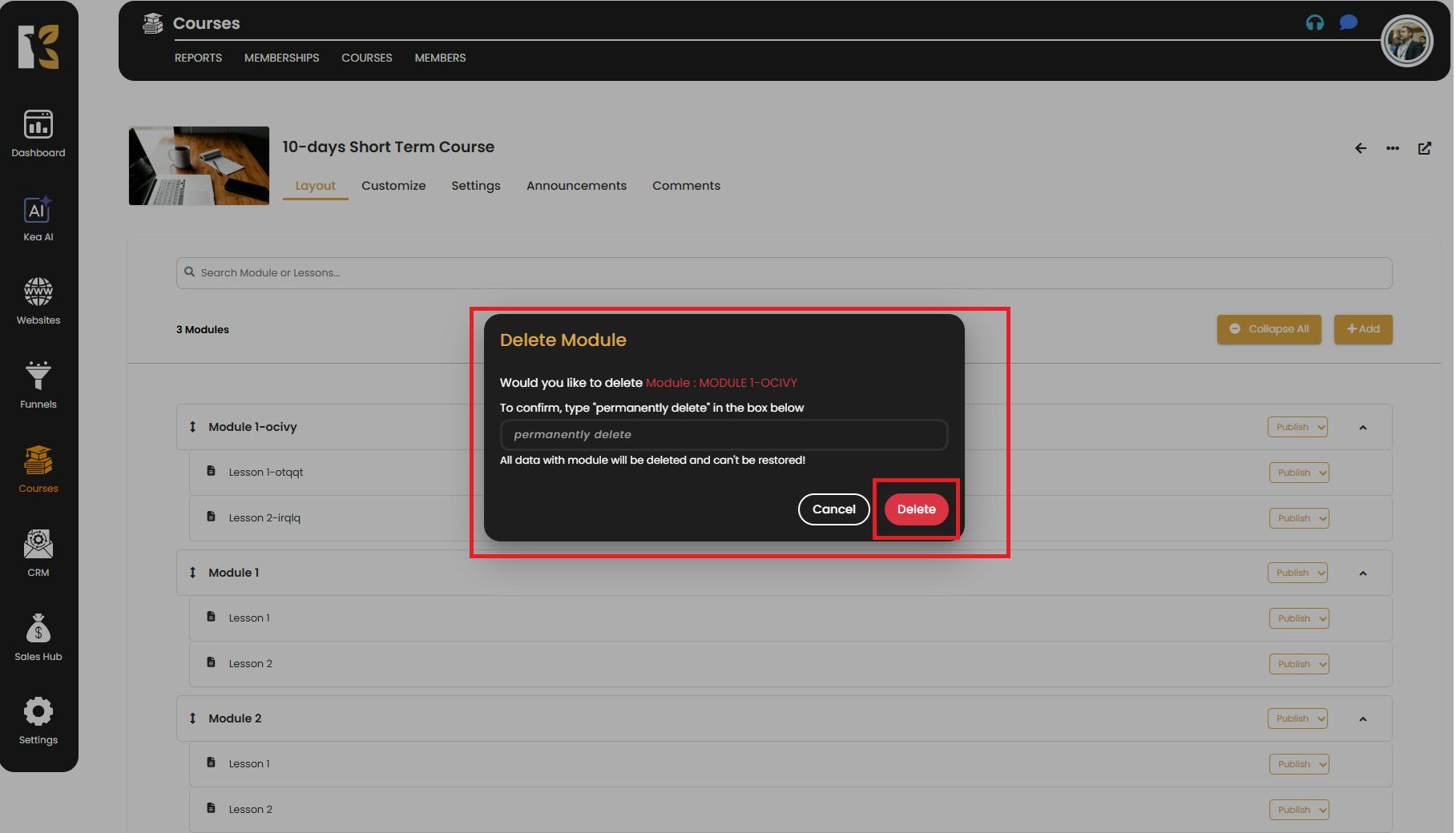Screen dimensions: 1456x833
Task: Collapse the Module 1 section chevron
Action: coord(1362,573)
